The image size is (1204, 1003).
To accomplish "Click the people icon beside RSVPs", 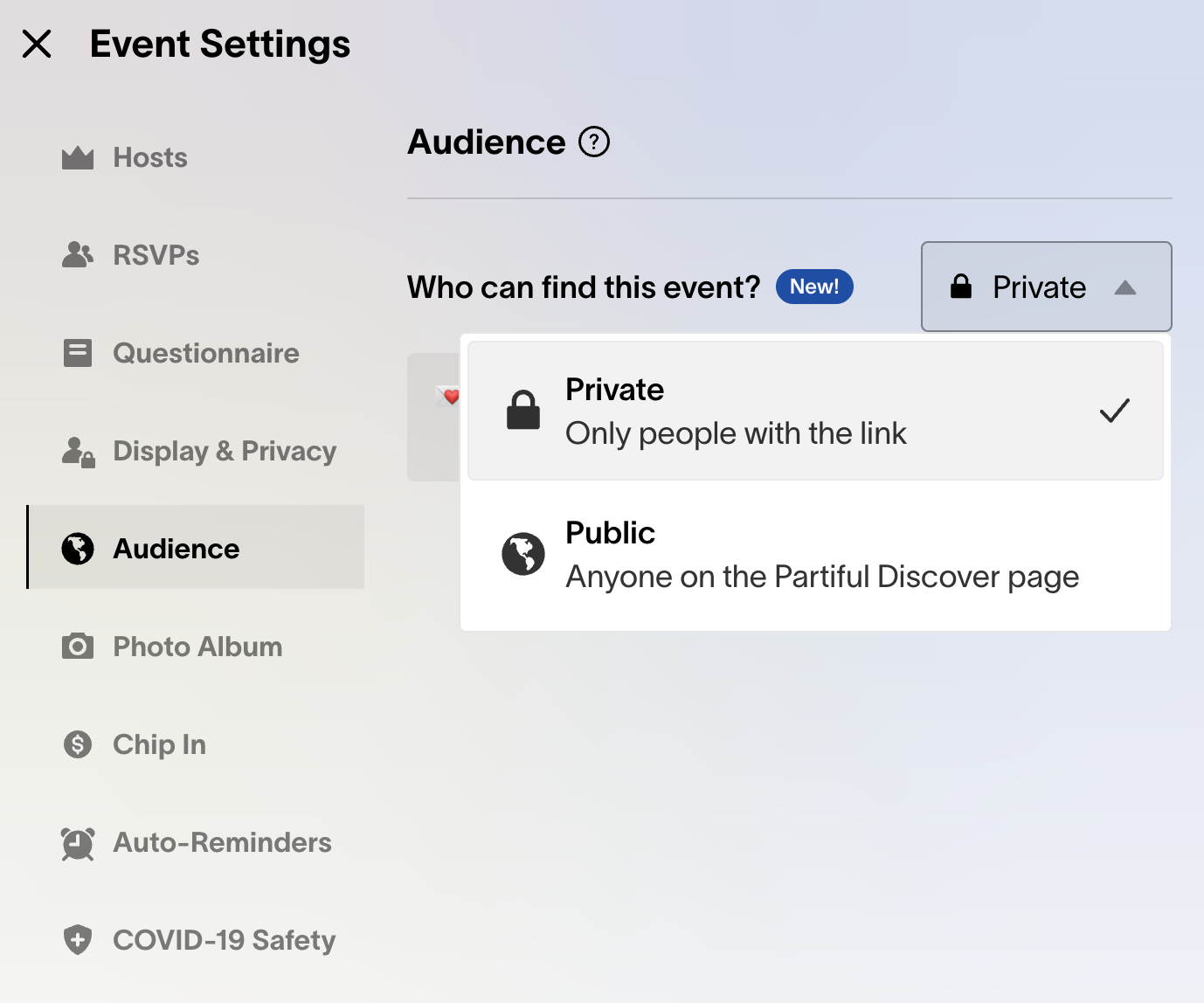I will pos(78,255).
